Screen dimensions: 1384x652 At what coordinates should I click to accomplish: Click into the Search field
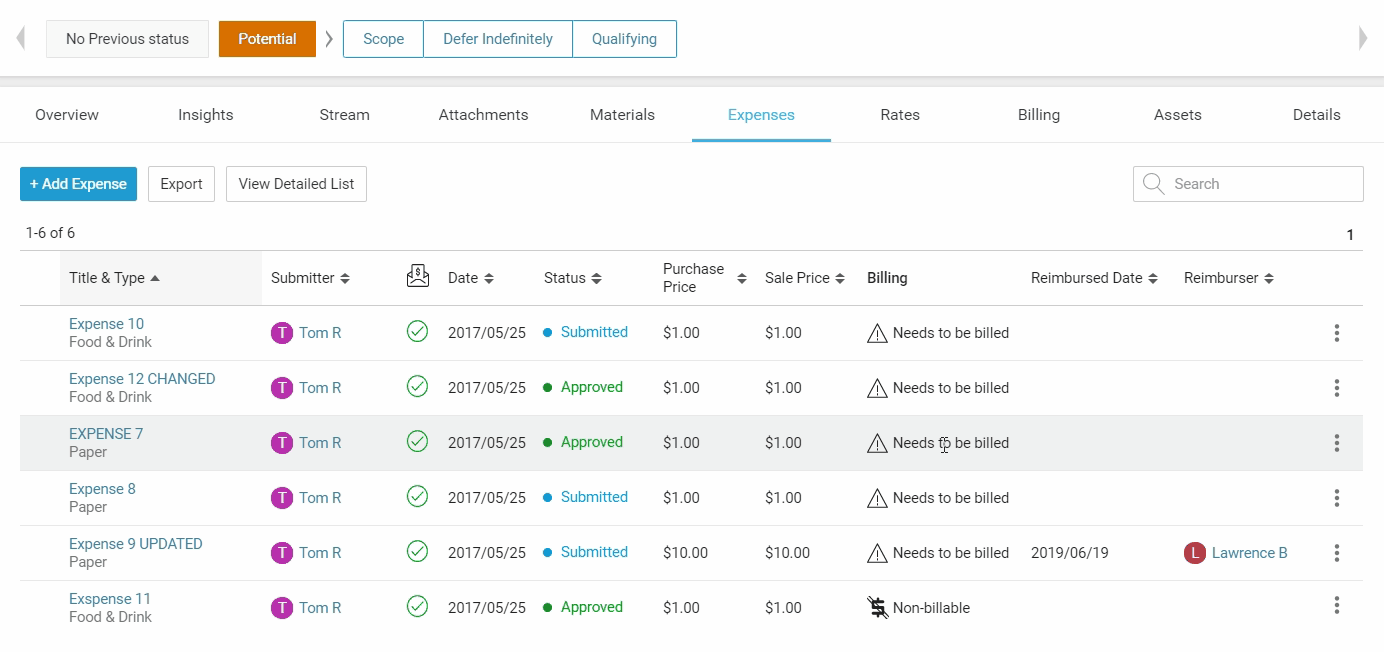(x=1260, y=184)
